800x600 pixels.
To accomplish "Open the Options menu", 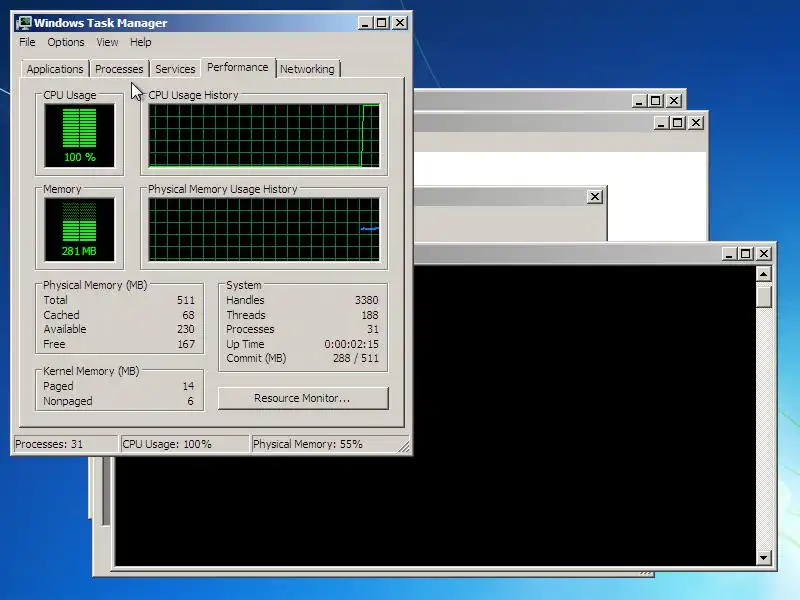I will tap(66, 42).
